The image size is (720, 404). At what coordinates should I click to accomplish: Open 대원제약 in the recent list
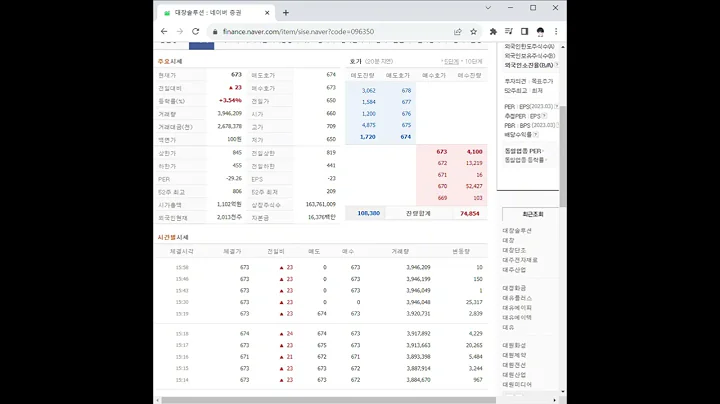514,355
